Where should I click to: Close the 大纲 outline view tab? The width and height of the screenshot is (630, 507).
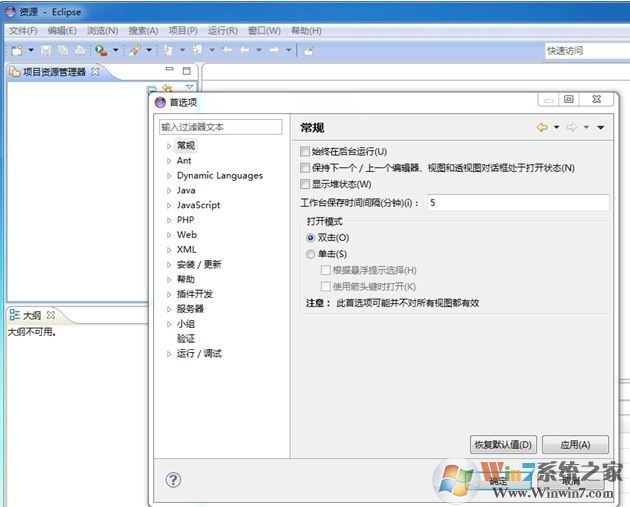[x=51, y=315]
